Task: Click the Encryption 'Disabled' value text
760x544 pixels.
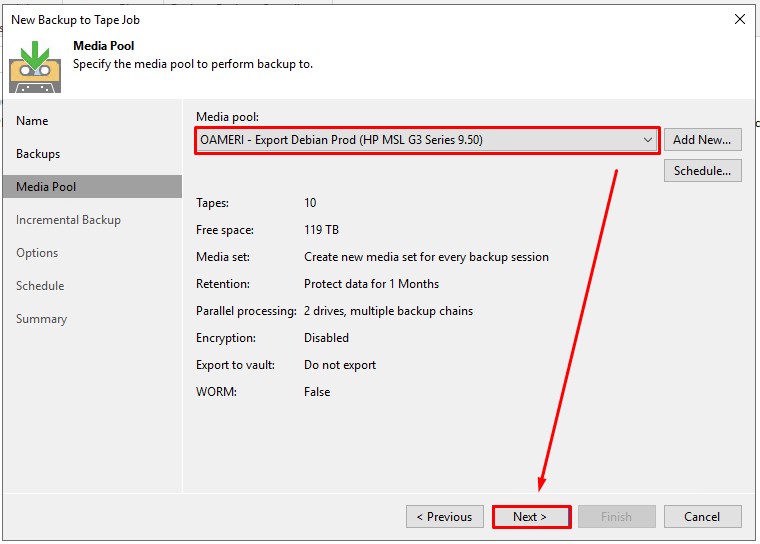Action: (x=326, y=338)
